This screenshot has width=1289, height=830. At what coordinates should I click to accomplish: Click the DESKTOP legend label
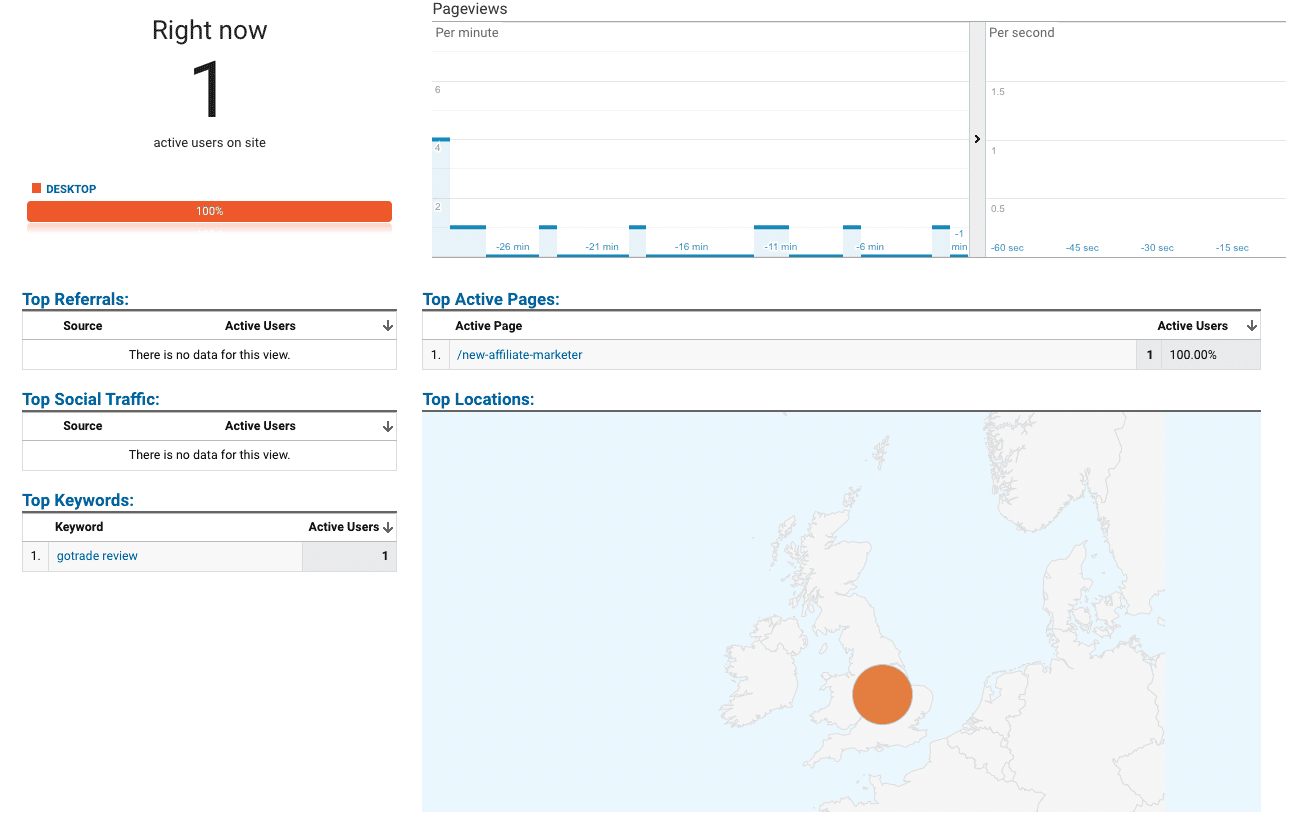click(x=71, y=189)
